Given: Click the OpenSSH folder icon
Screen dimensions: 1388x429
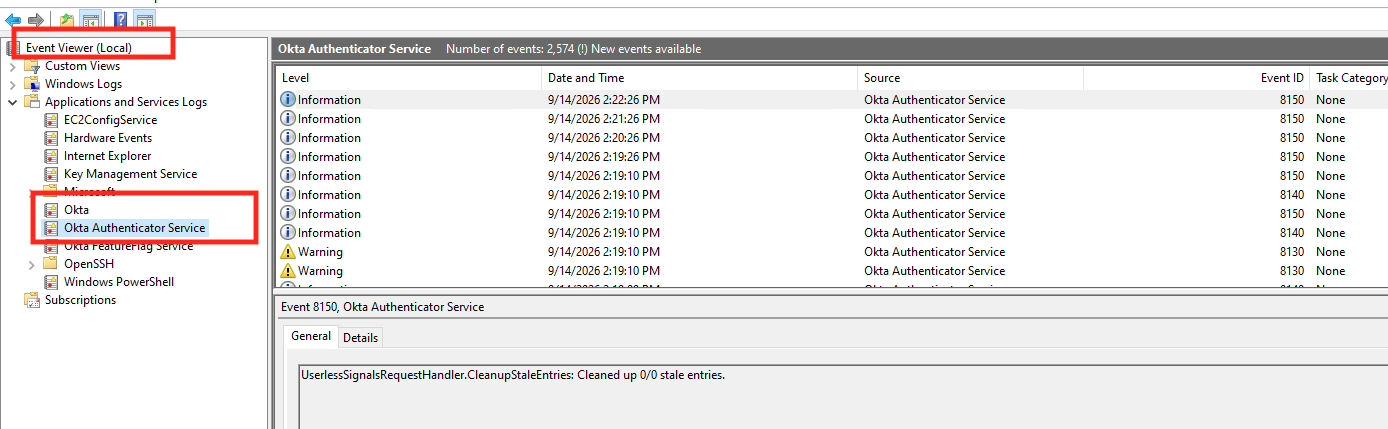Looking at the screenshot, I should point(51,264).
